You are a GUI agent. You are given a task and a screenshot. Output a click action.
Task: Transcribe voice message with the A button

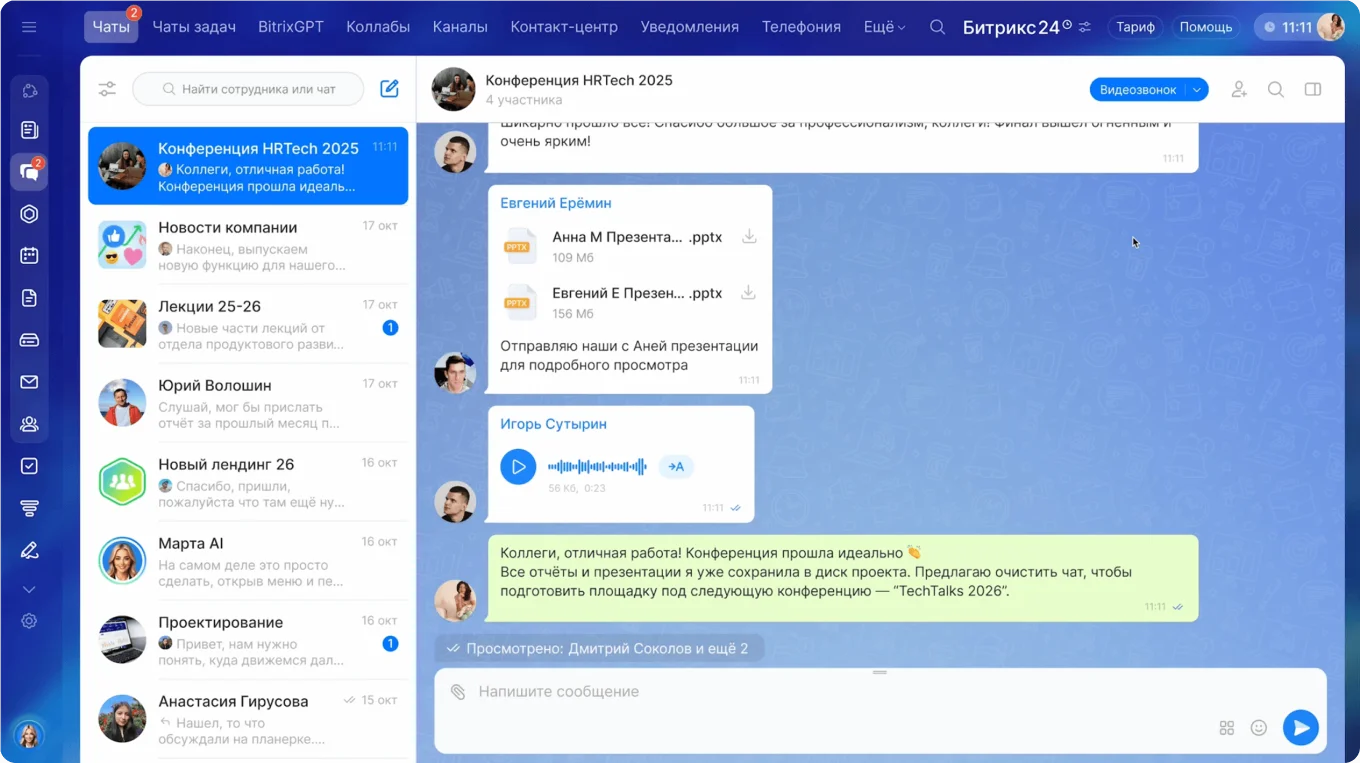(x=676, y=466)
